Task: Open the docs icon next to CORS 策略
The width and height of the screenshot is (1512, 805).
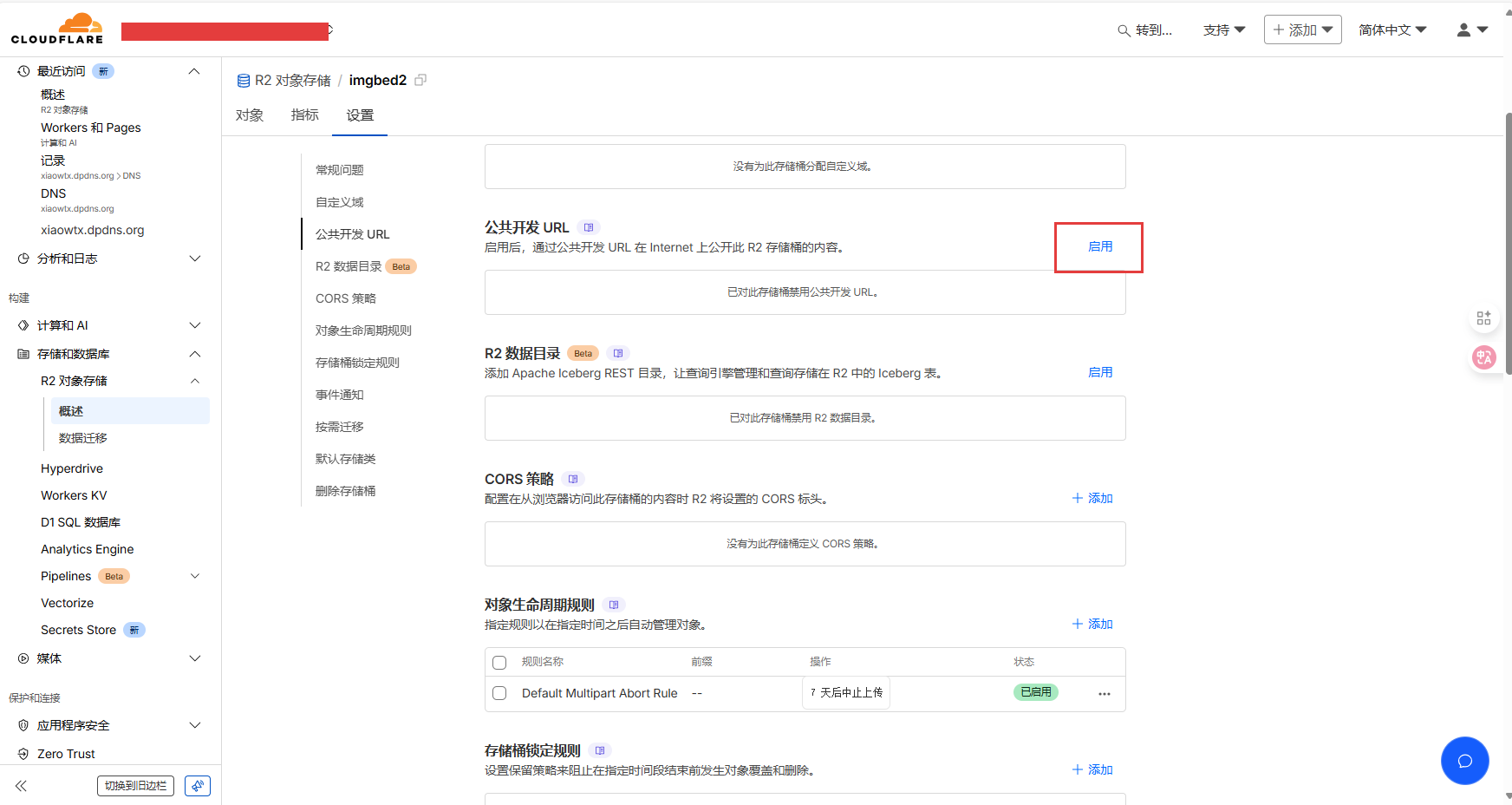Action: pyautogui.click(x=573, y=479)
